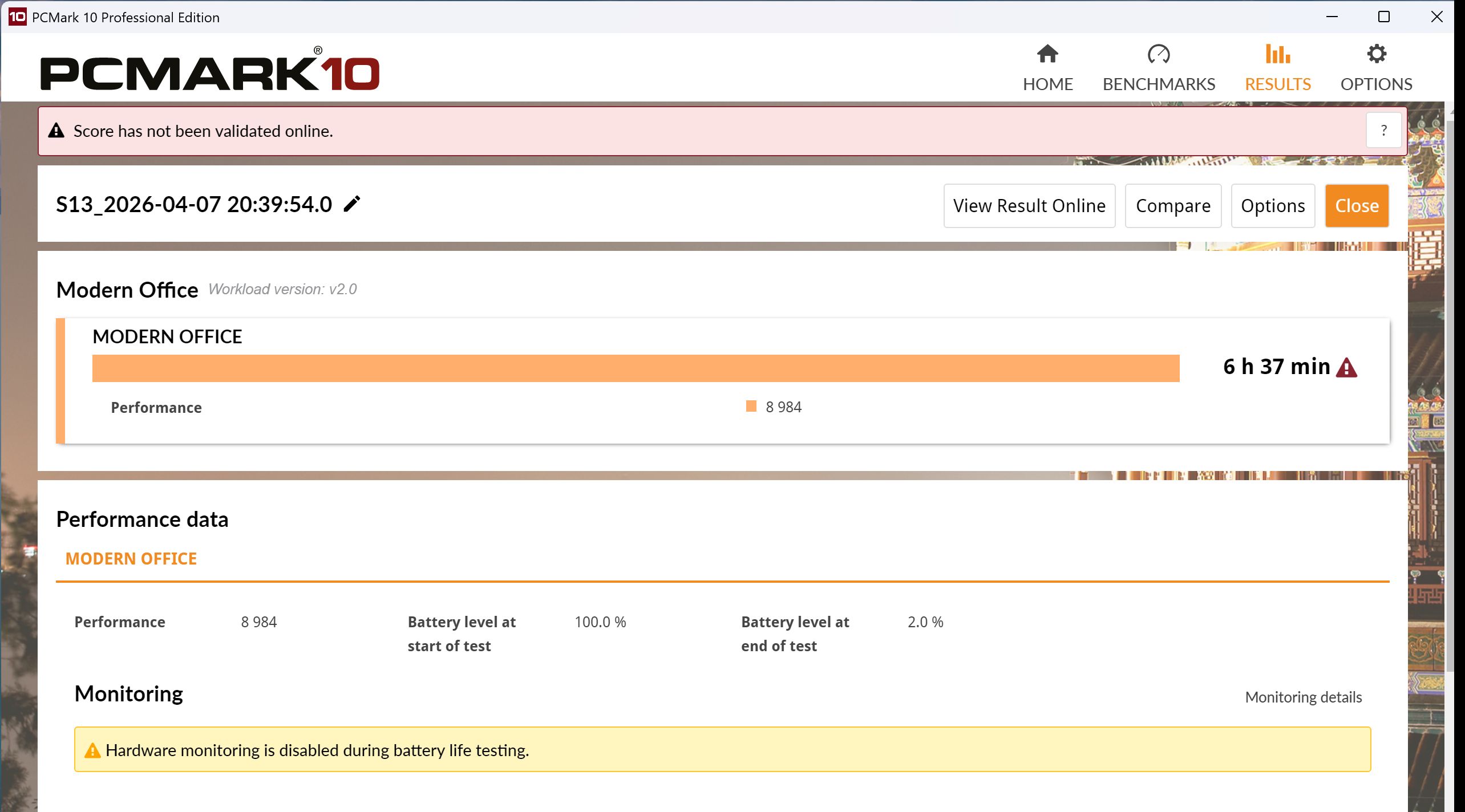
Task: Open Options gear icon
Action: pyautogui.click(x=1376, y=54)
